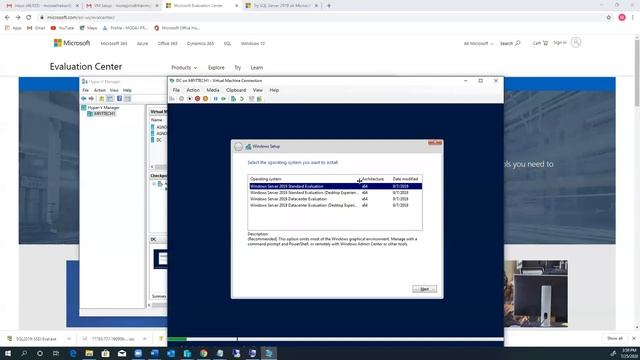Expand options for SQL2019-SSEI-Eval download
Screen dimensions: 640x360
point(69,339)
